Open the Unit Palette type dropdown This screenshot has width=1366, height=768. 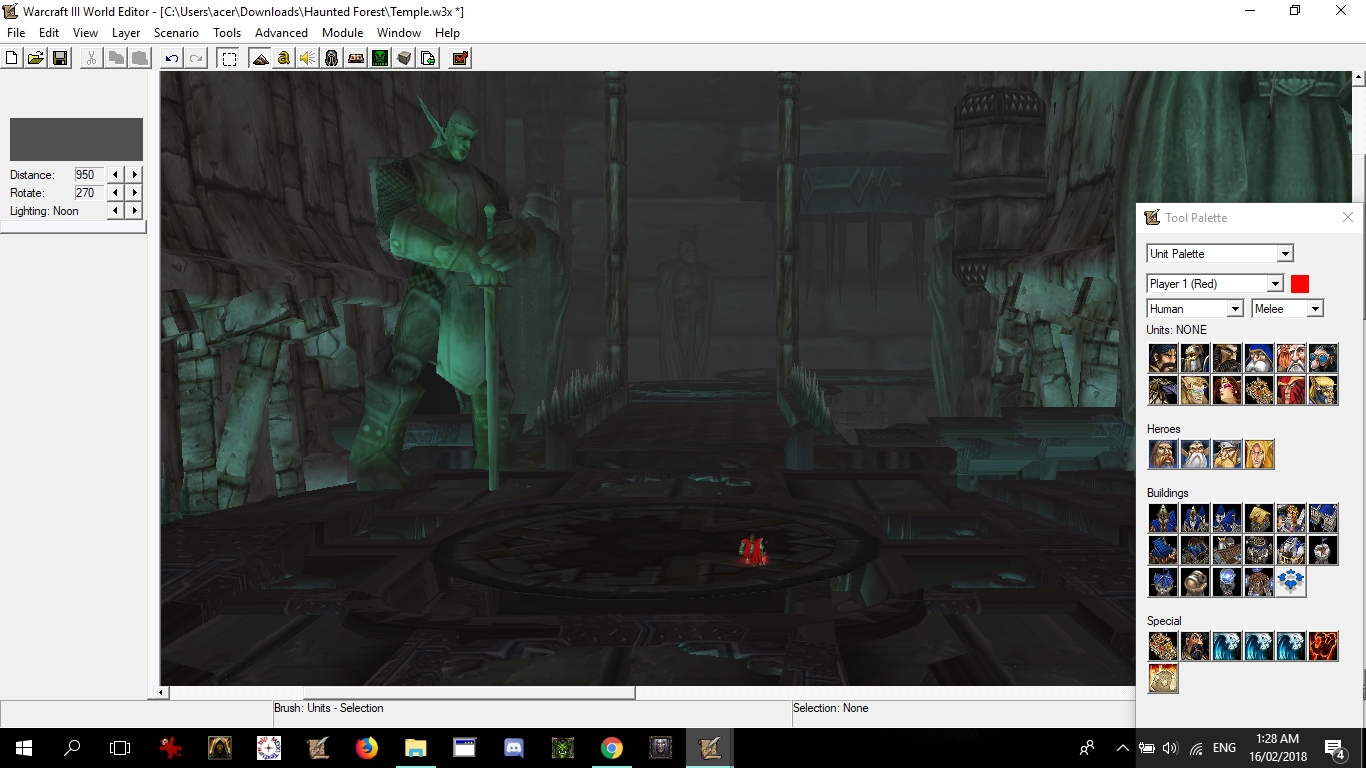point(1220,254)
